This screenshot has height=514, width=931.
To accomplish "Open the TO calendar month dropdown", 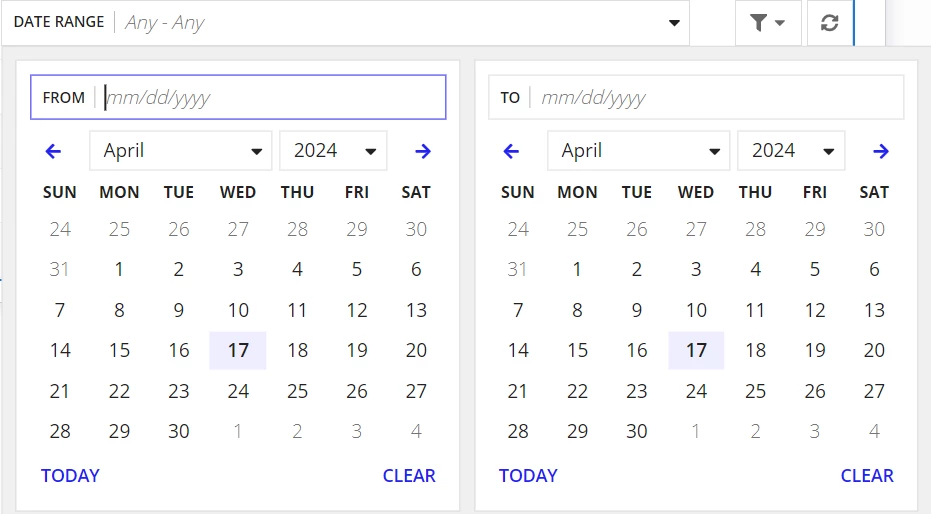I will click(638, 151).
